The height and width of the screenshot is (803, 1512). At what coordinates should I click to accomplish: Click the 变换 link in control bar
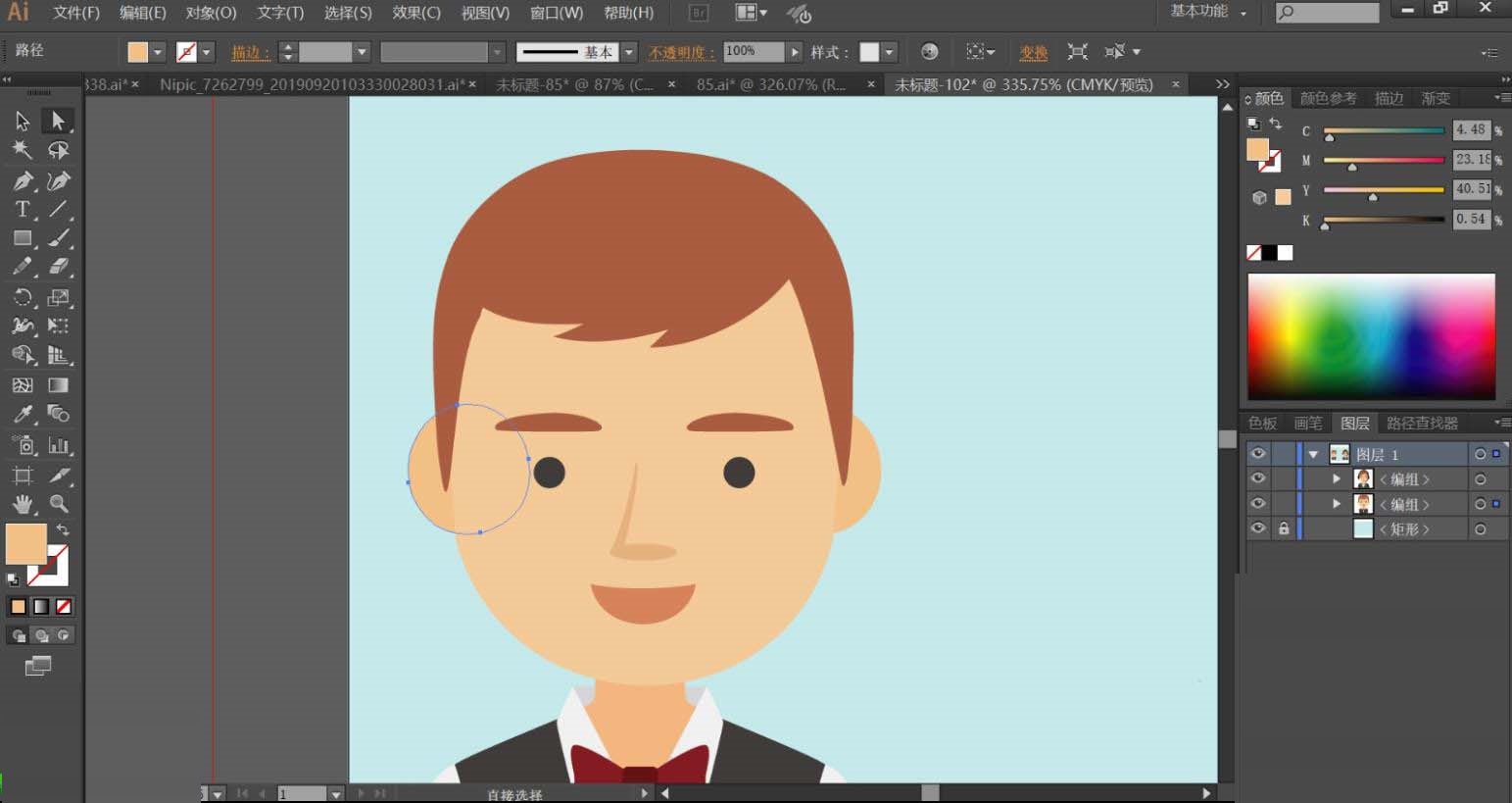[1033, 52]
